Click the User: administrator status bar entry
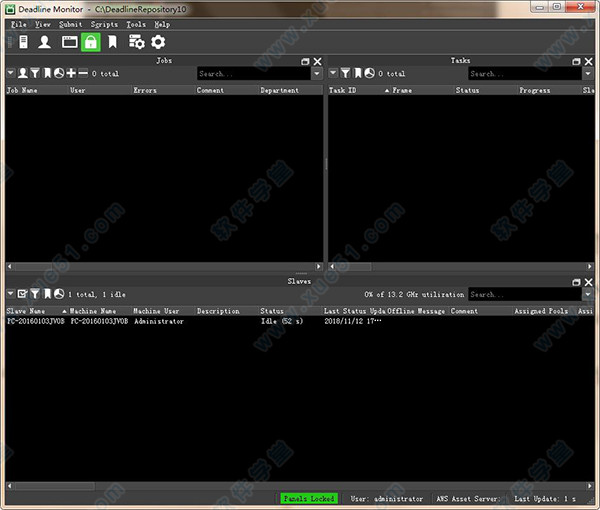The height and width of the screenshot is (510, 600). click(387, 499)
